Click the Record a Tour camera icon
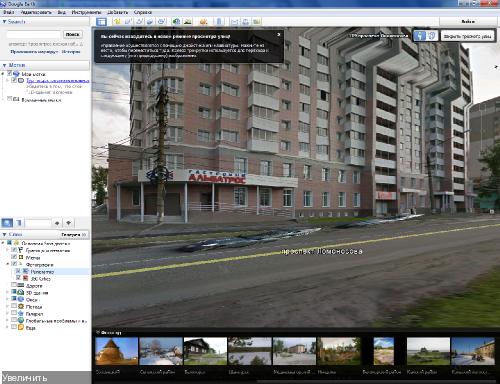The image size is (500, 384). click(x=161, y=22)
